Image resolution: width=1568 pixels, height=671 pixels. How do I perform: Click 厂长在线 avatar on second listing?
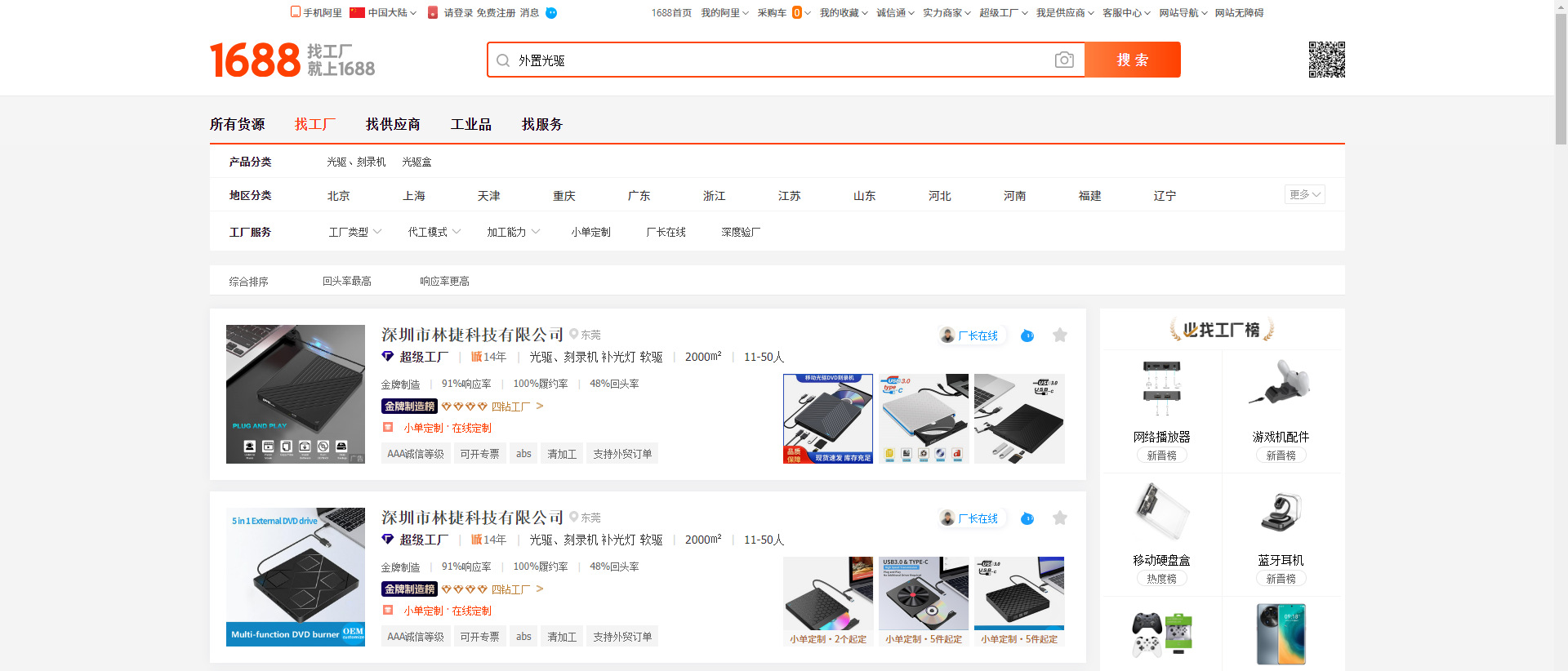coord(947,518)
